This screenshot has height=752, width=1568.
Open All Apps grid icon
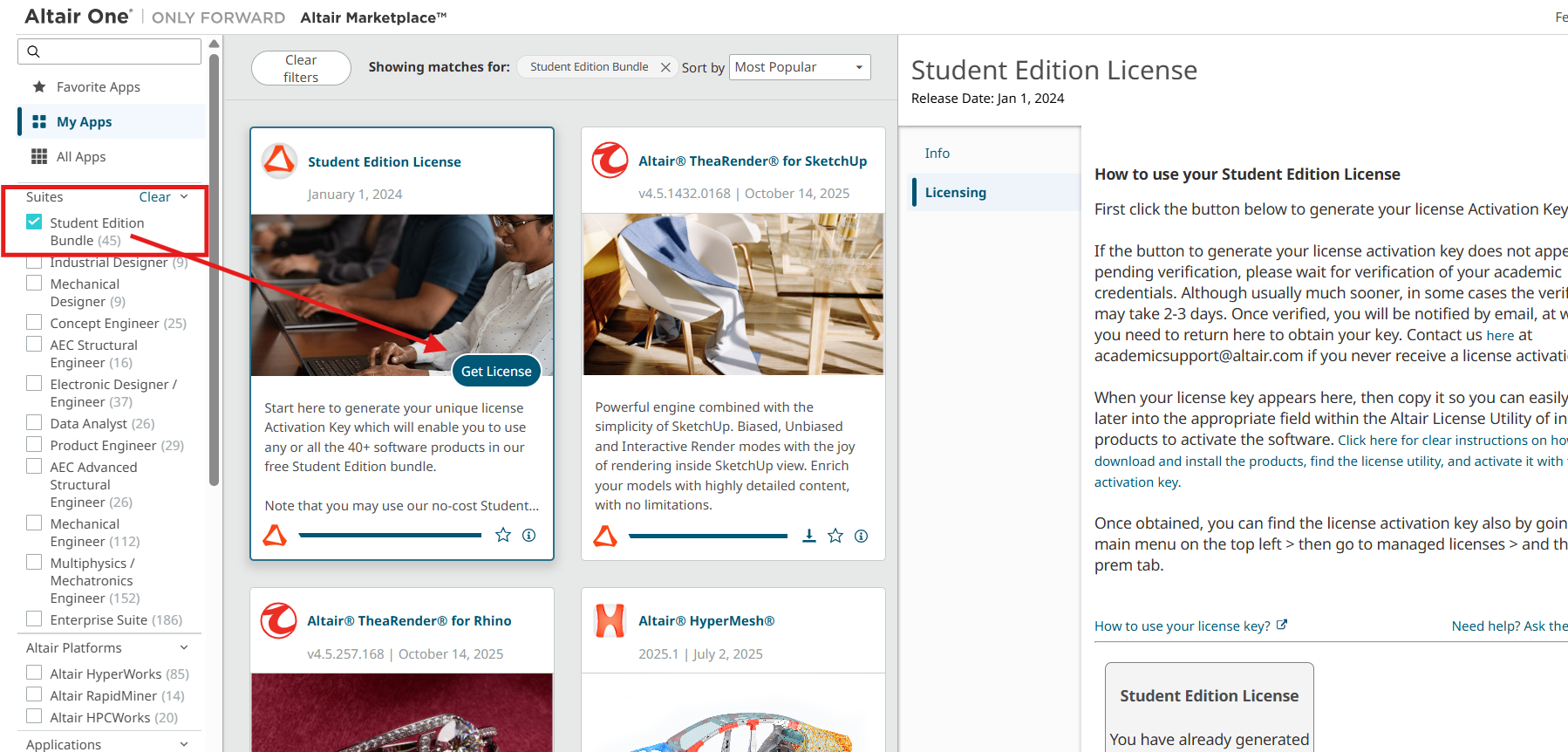click(x=39, y=156)
